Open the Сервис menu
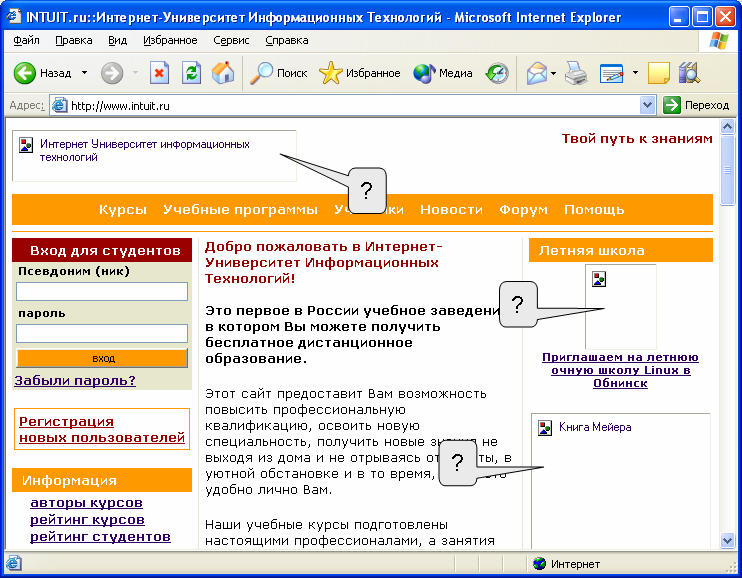 pos(231,41)
